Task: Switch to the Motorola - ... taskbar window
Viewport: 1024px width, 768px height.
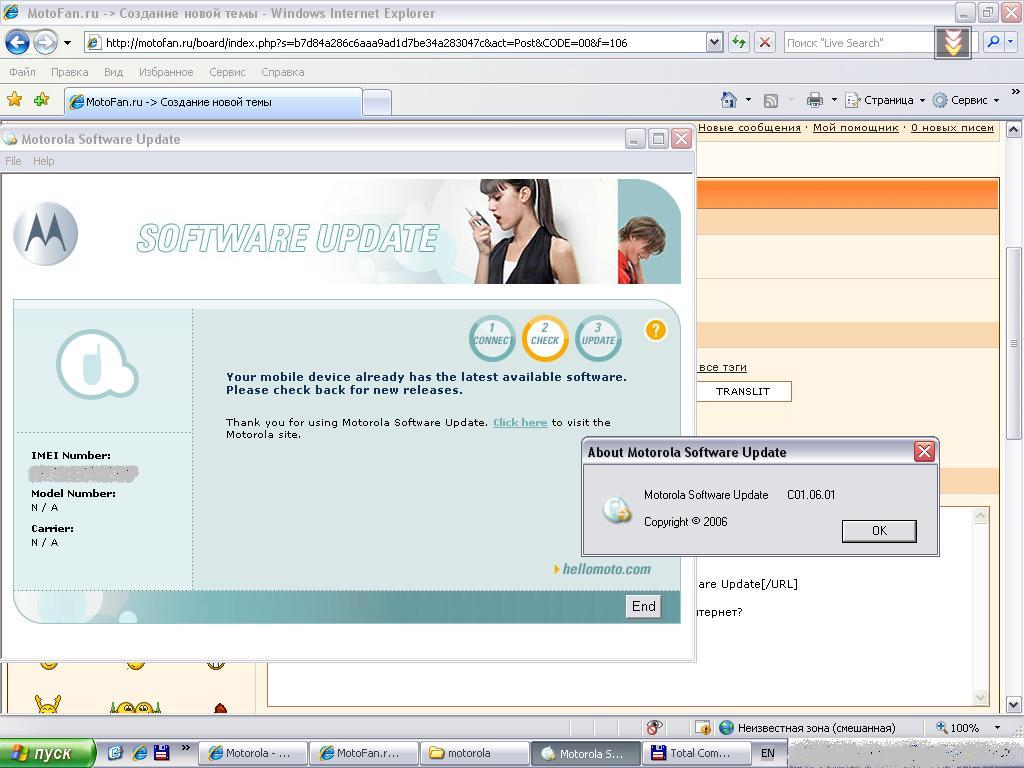Action: [251, 753]
